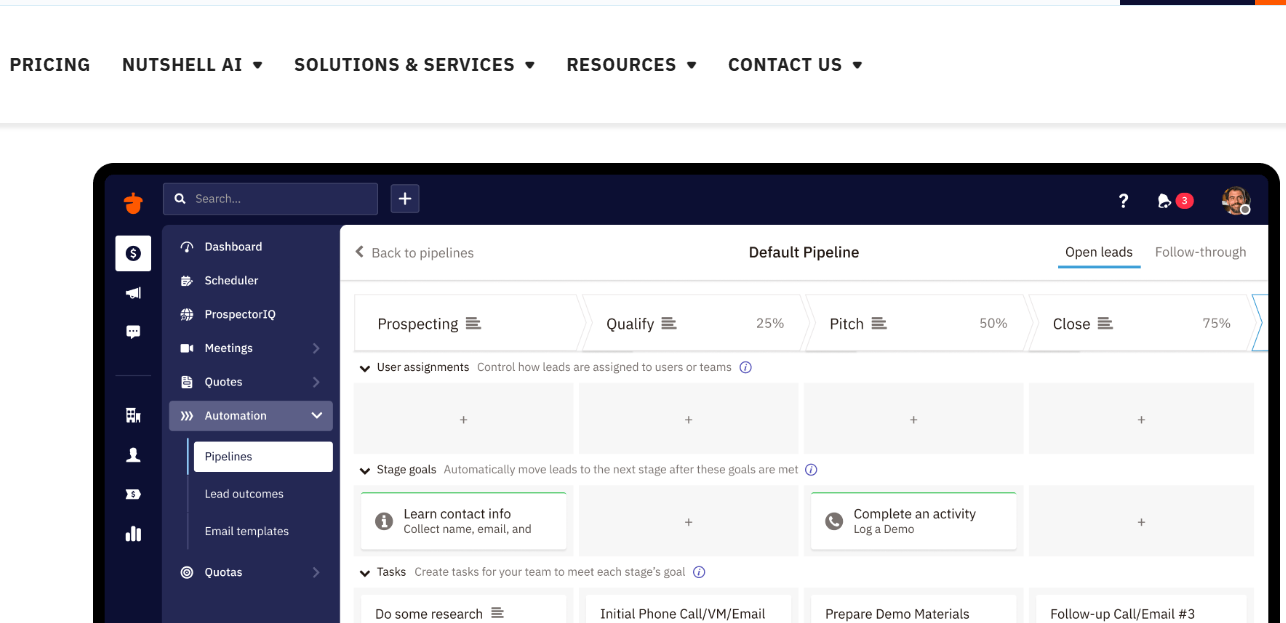Click the Nutshell acorn logo icon
Image resolution: width=1286 pixels, height=623 pixels.
(133, 201)
